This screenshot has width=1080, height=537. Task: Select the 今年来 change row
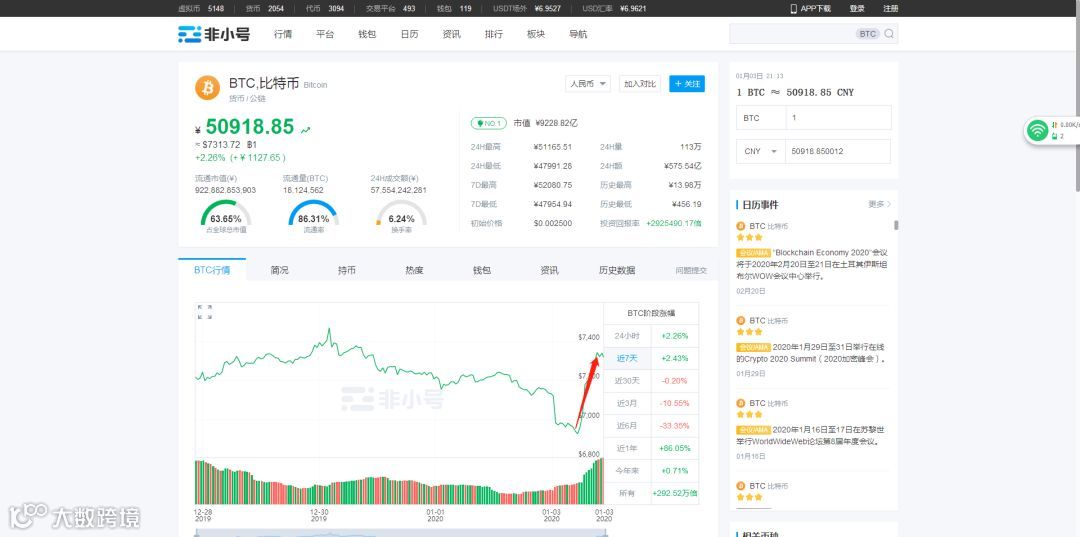651,471
